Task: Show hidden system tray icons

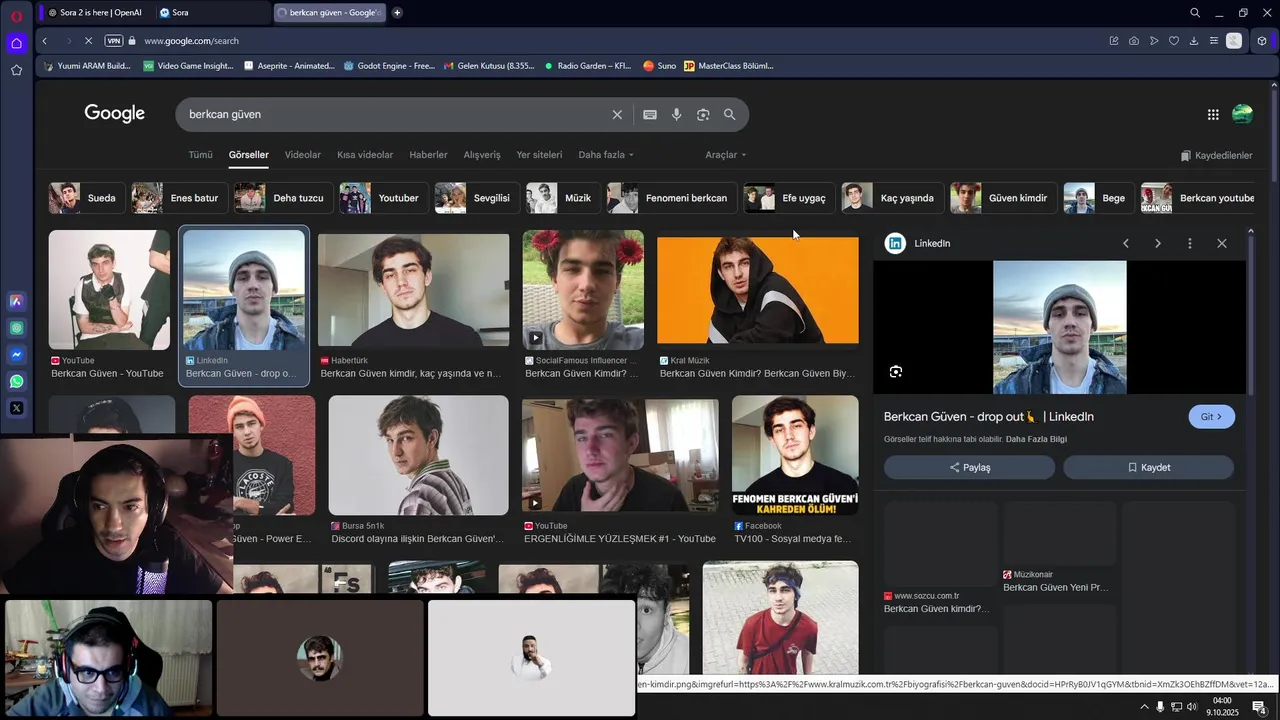Action: (x=1144, y=707)
